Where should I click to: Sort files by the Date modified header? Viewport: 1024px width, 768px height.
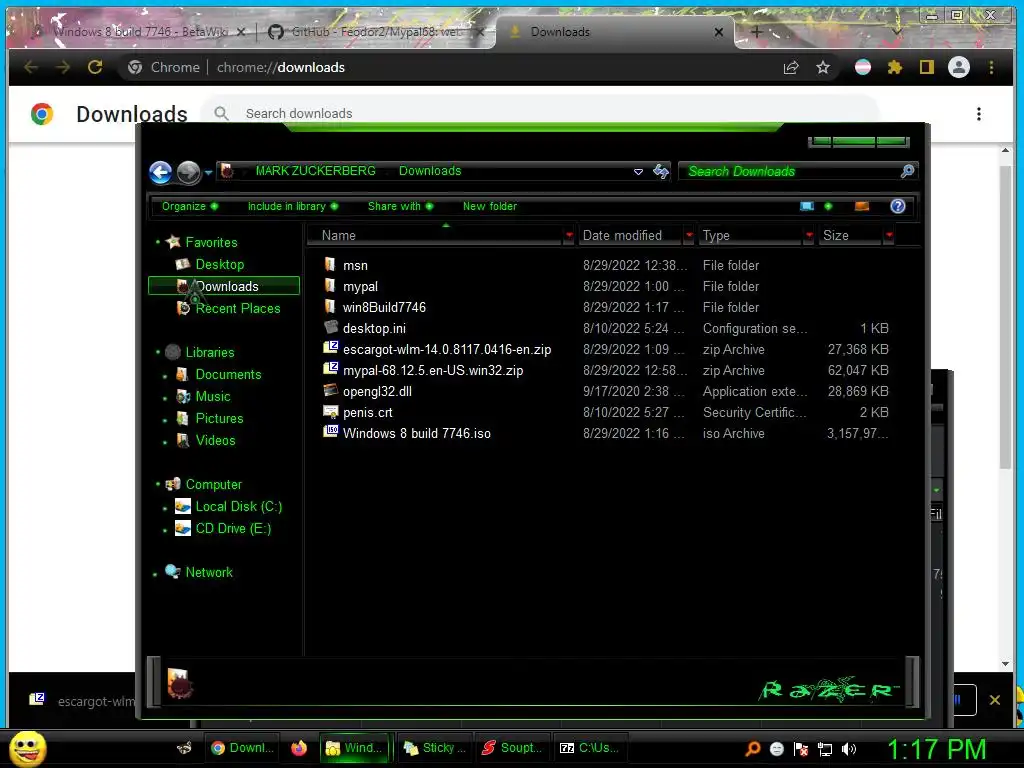pos(631,235)
